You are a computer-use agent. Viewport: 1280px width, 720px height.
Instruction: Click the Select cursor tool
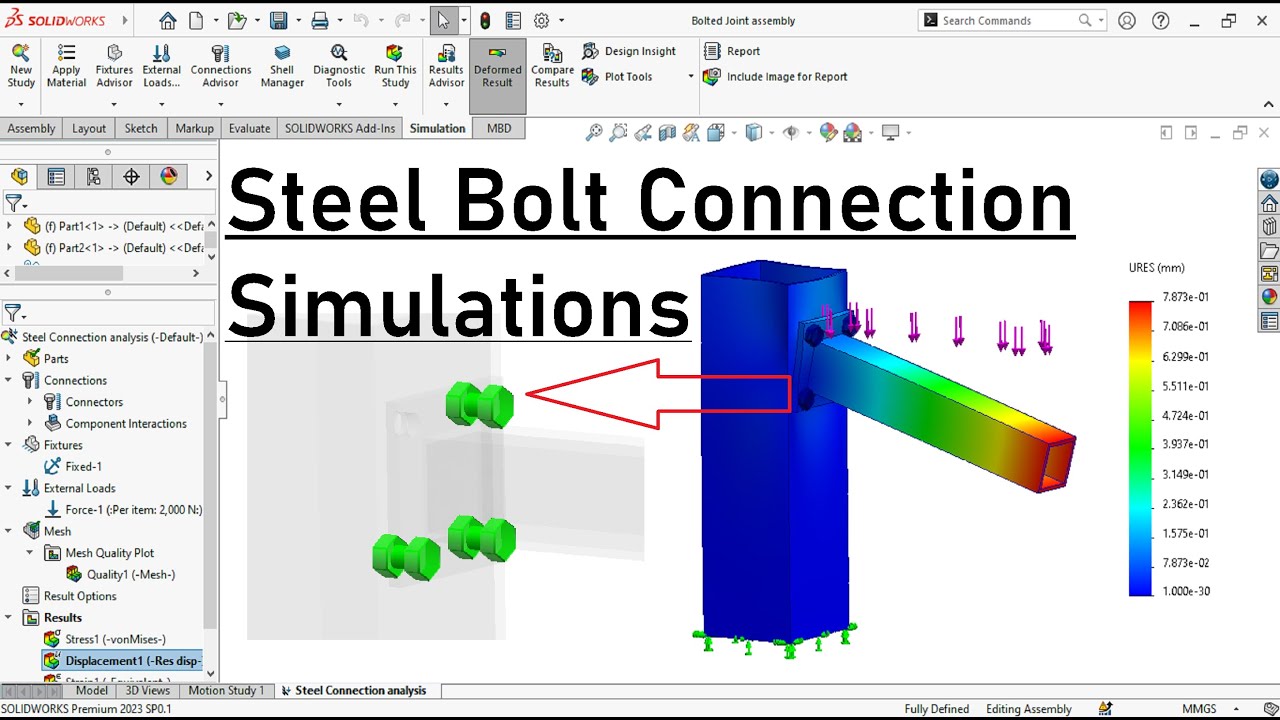click(443, 20)
